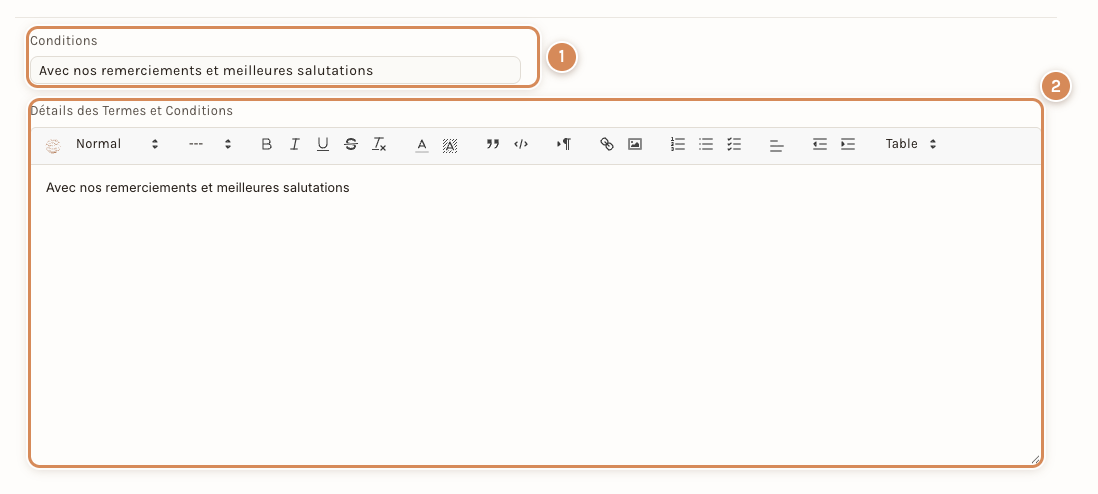Image resolution: width=1098 pixels, height=494 pixels.
Task: Clear text formatting
Action: pyautogui.click(x=379, y=144)
